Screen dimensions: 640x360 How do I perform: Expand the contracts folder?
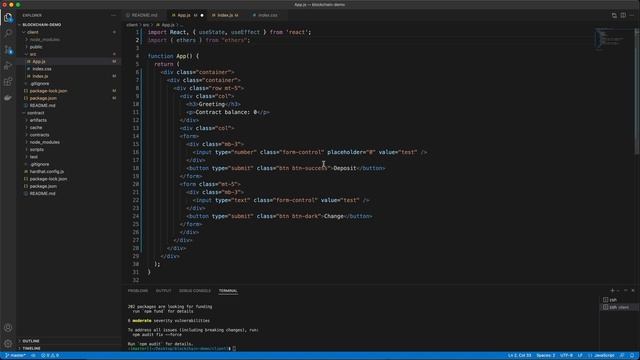pyautogui.click(x=69, y=135)
